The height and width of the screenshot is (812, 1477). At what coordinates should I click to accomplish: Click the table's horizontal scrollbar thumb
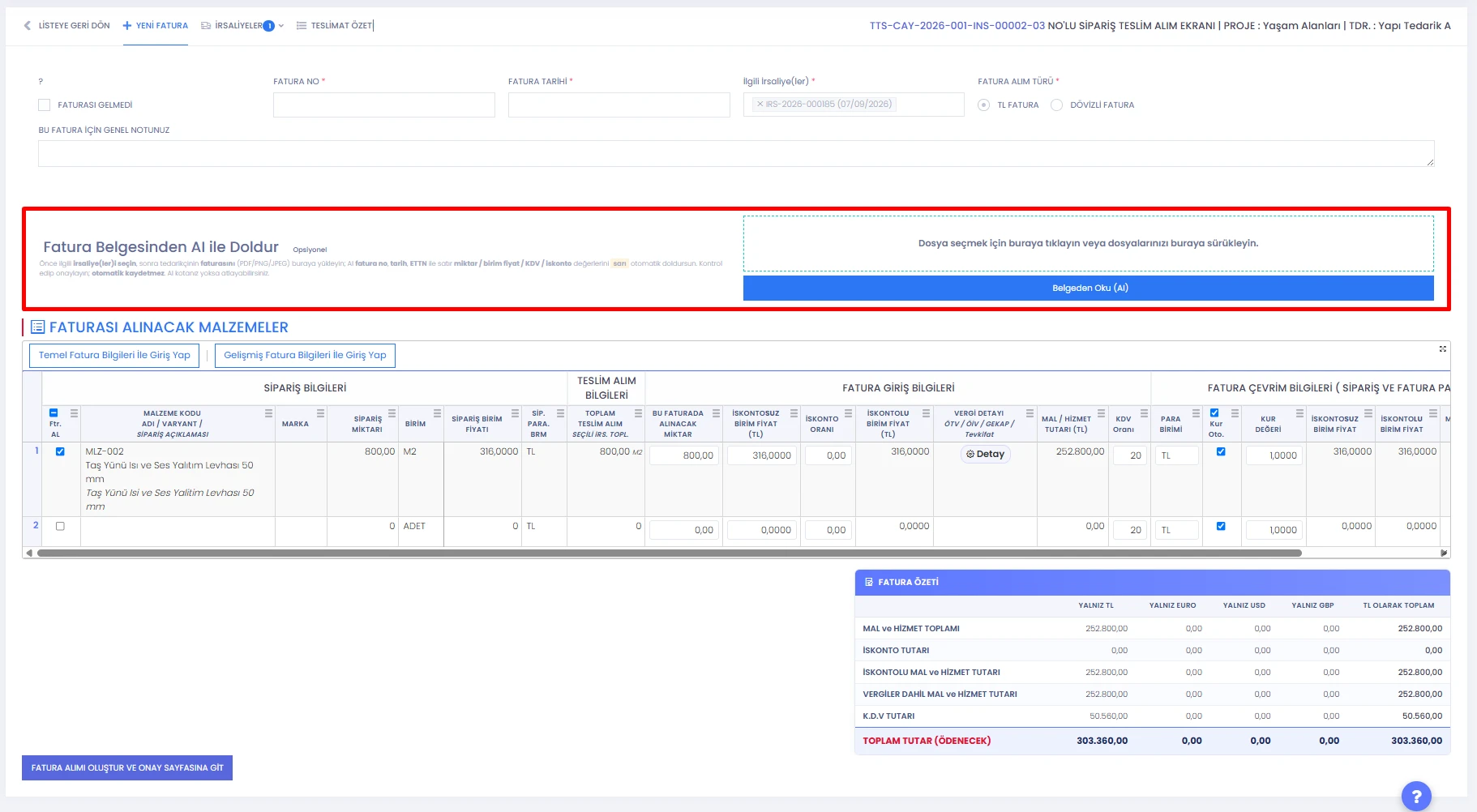pyautogui.click(x=669, y=553)
